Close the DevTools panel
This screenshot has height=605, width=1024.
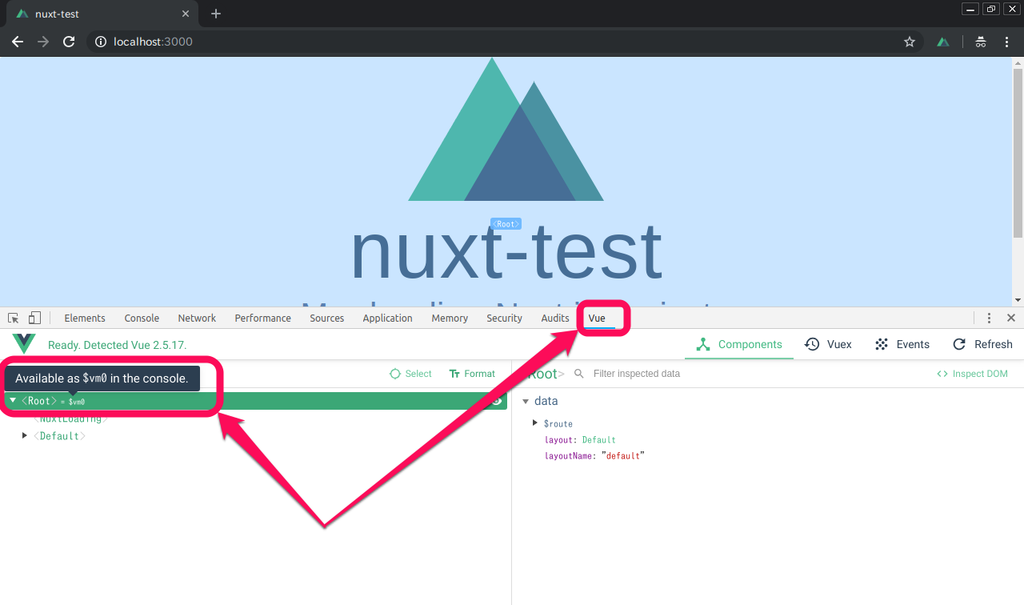pos(1011,318)
